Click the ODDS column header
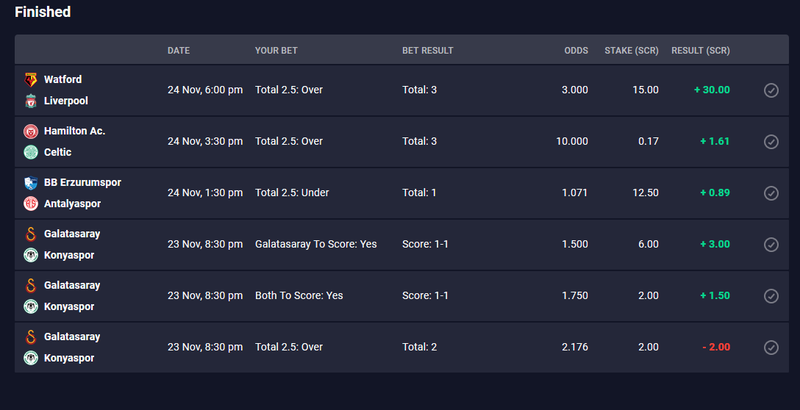 [576, 50]
